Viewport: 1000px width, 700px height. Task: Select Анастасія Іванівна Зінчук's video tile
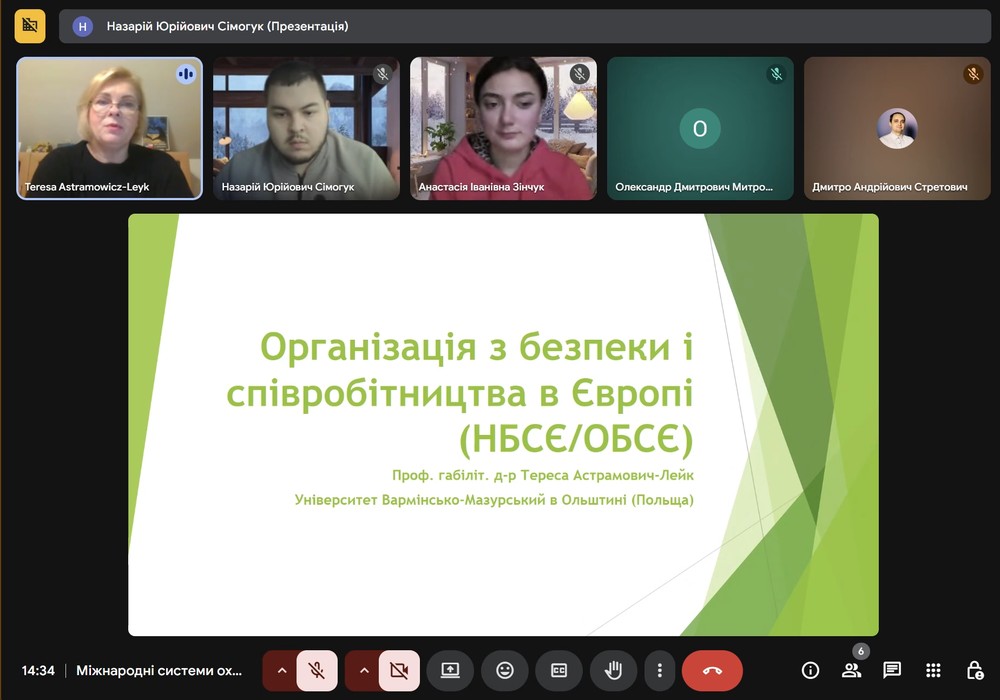(503, 127)
